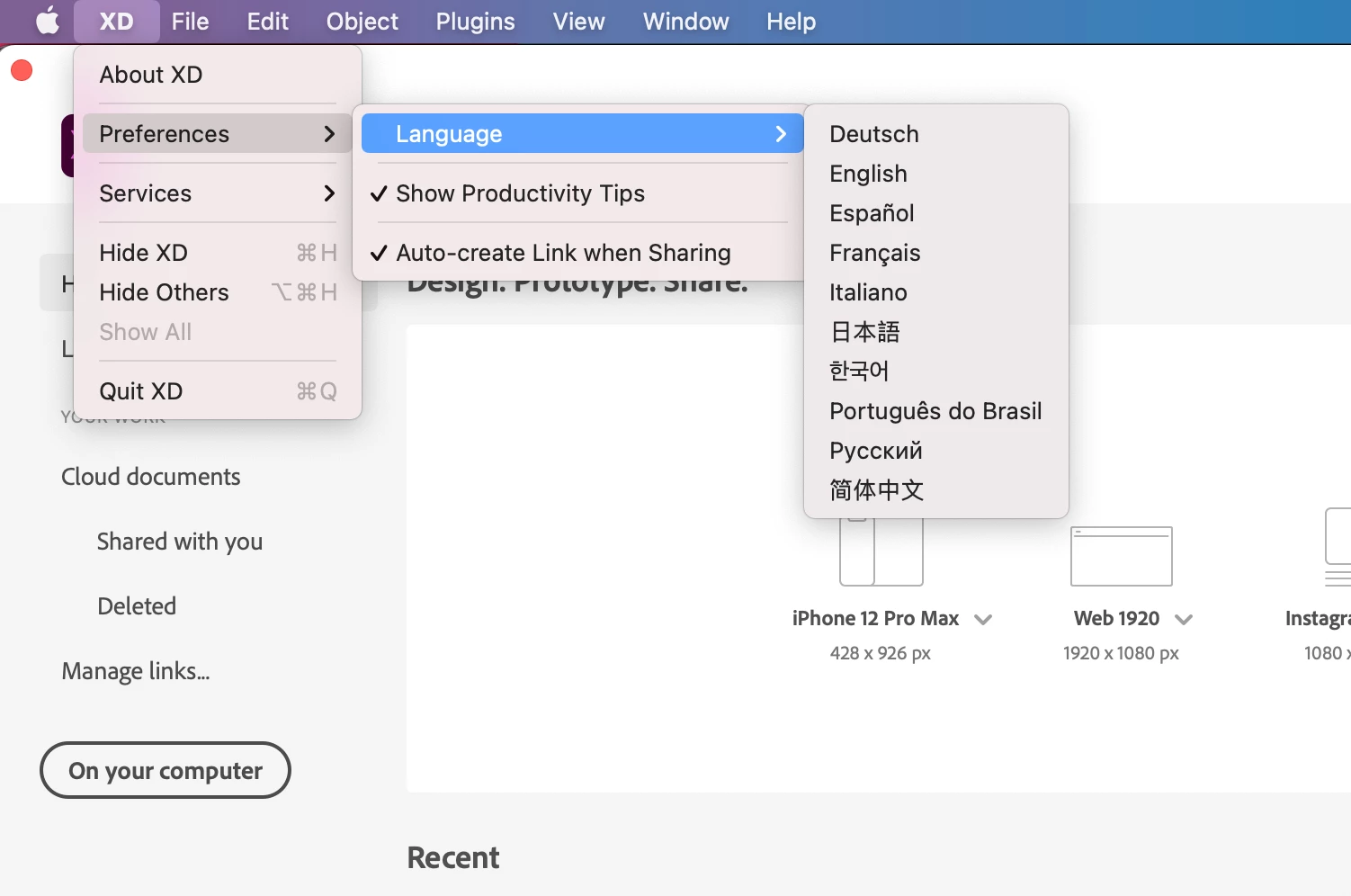Click the iPhone 12 Pro Max artboard icon
Image resolution: width=1351 pixels, height=896 pixels.
pos(881,551)
